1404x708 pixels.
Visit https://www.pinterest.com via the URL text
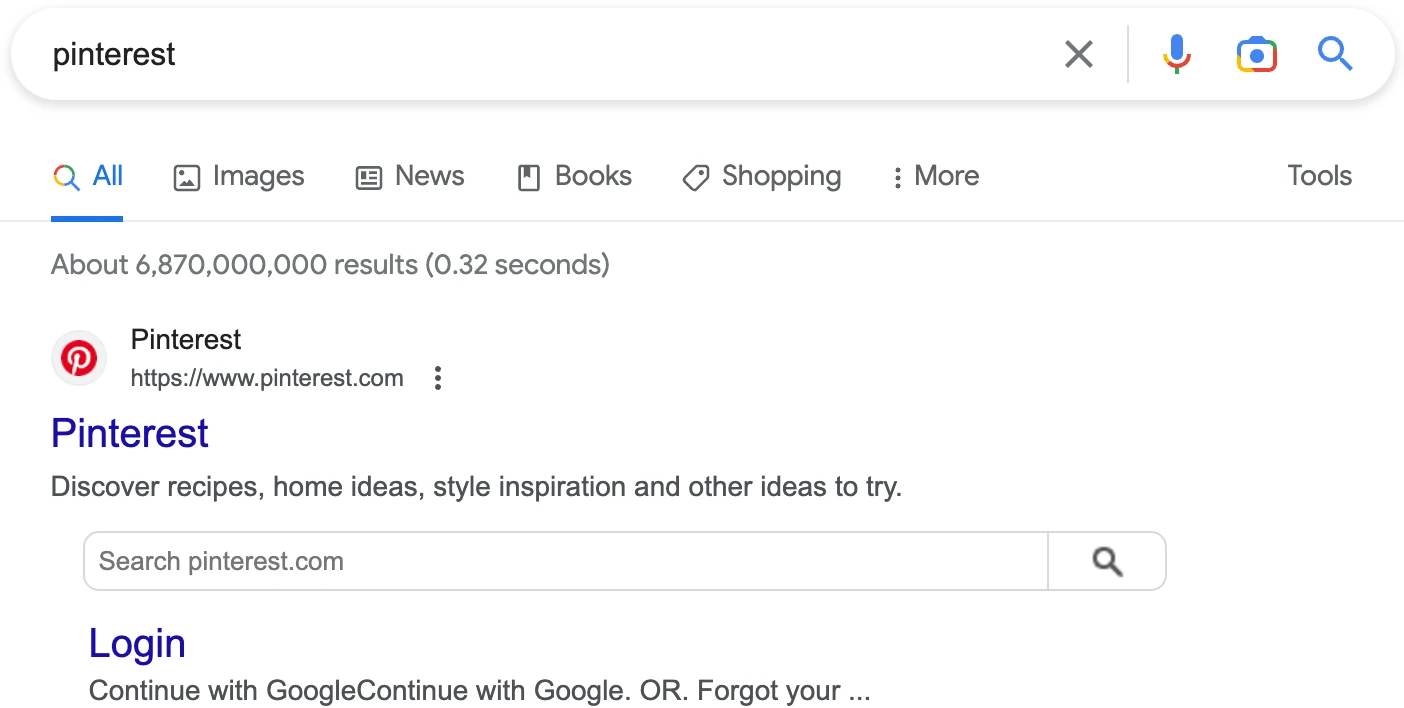[x=266, y=378]
